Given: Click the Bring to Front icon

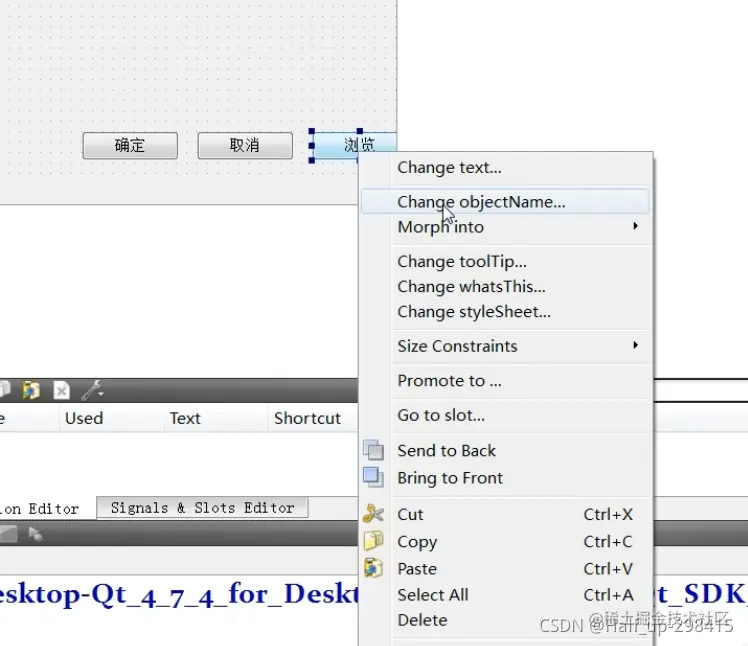Looking at the screenshot, I should coord(373,477).
